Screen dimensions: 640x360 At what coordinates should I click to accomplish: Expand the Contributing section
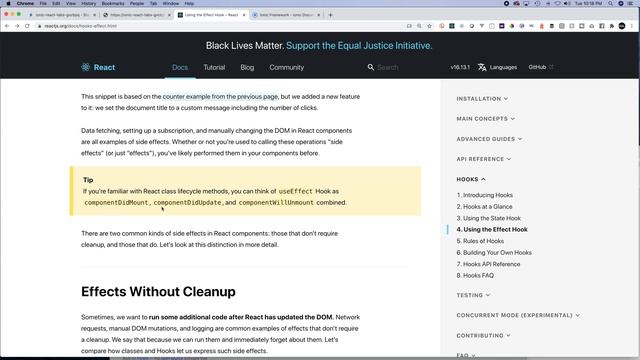click(x=483, y=336)
